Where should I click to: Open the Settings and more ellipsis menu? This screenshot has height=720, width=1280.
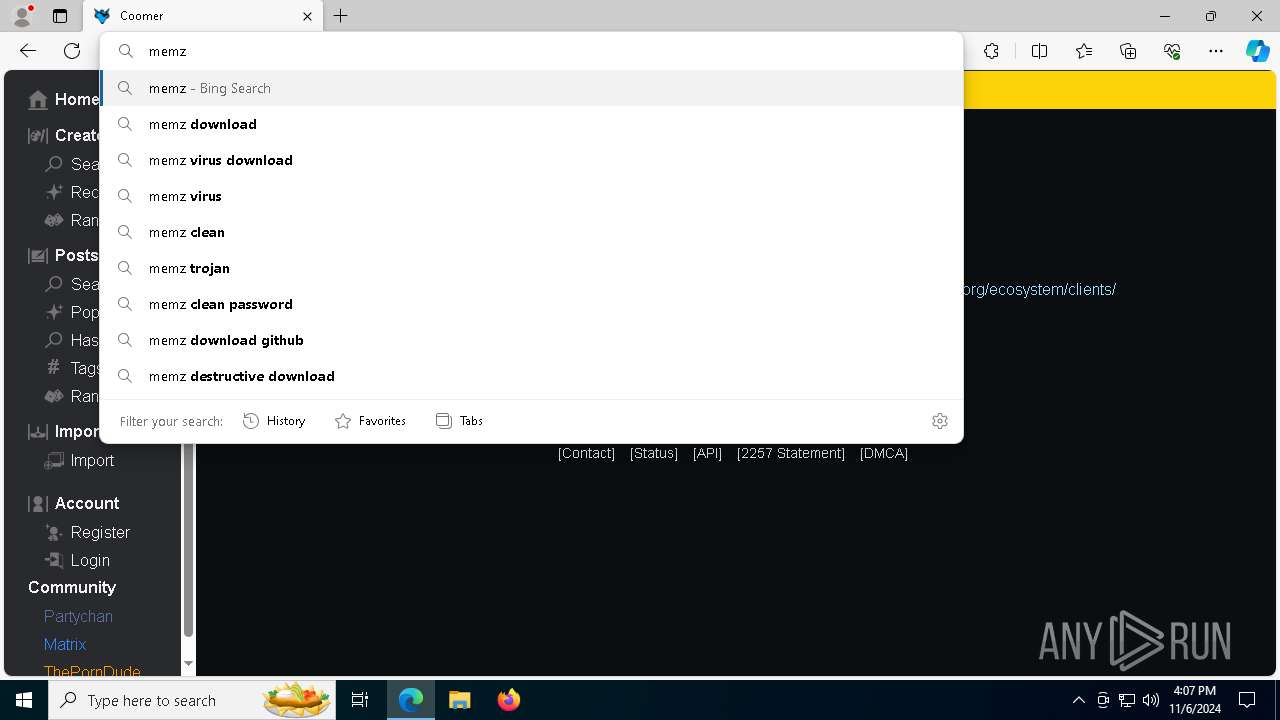pos(1216,51)
